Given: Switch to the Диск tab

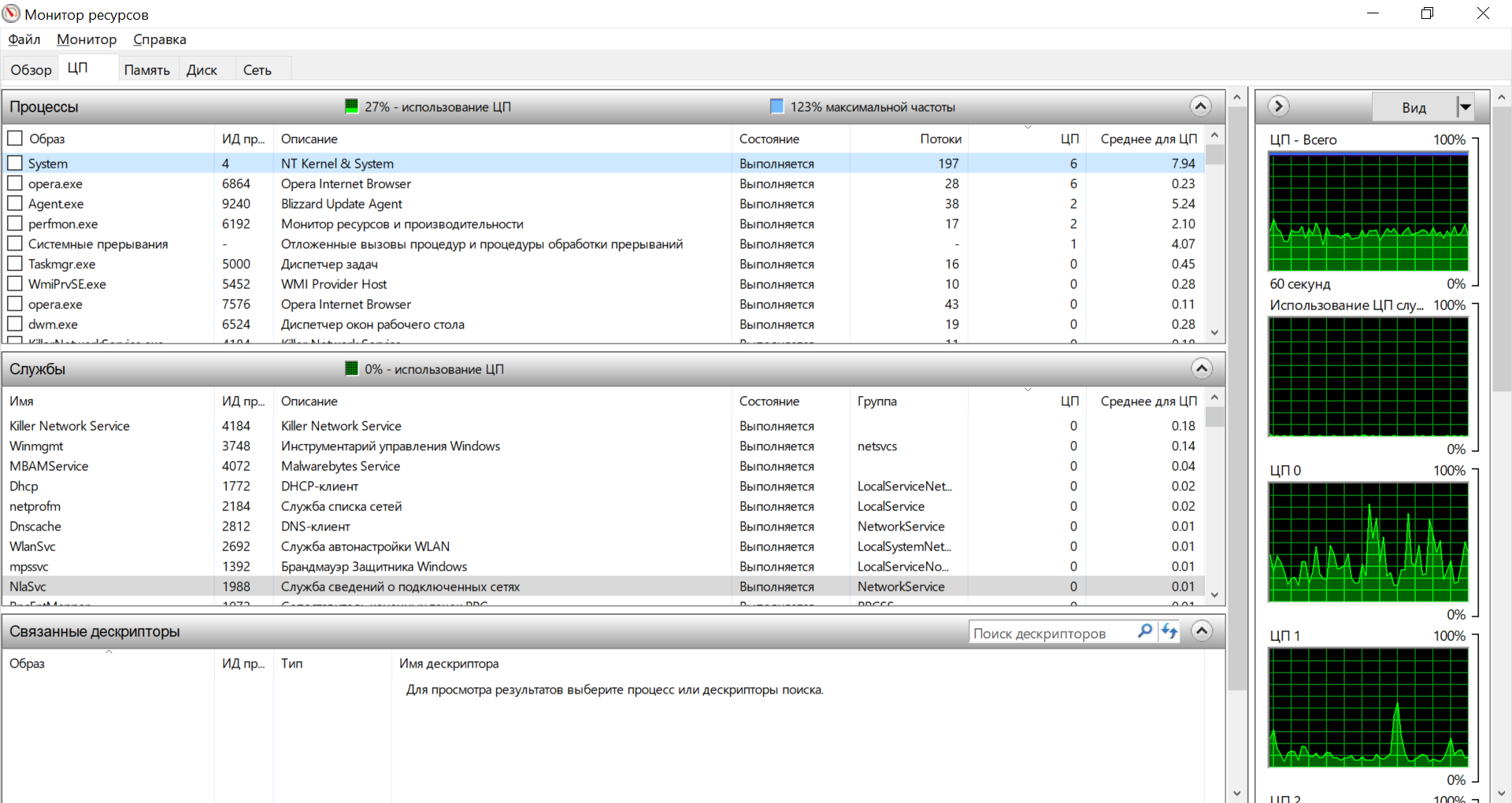Looking at the screenshot, I should pos(202,70).
